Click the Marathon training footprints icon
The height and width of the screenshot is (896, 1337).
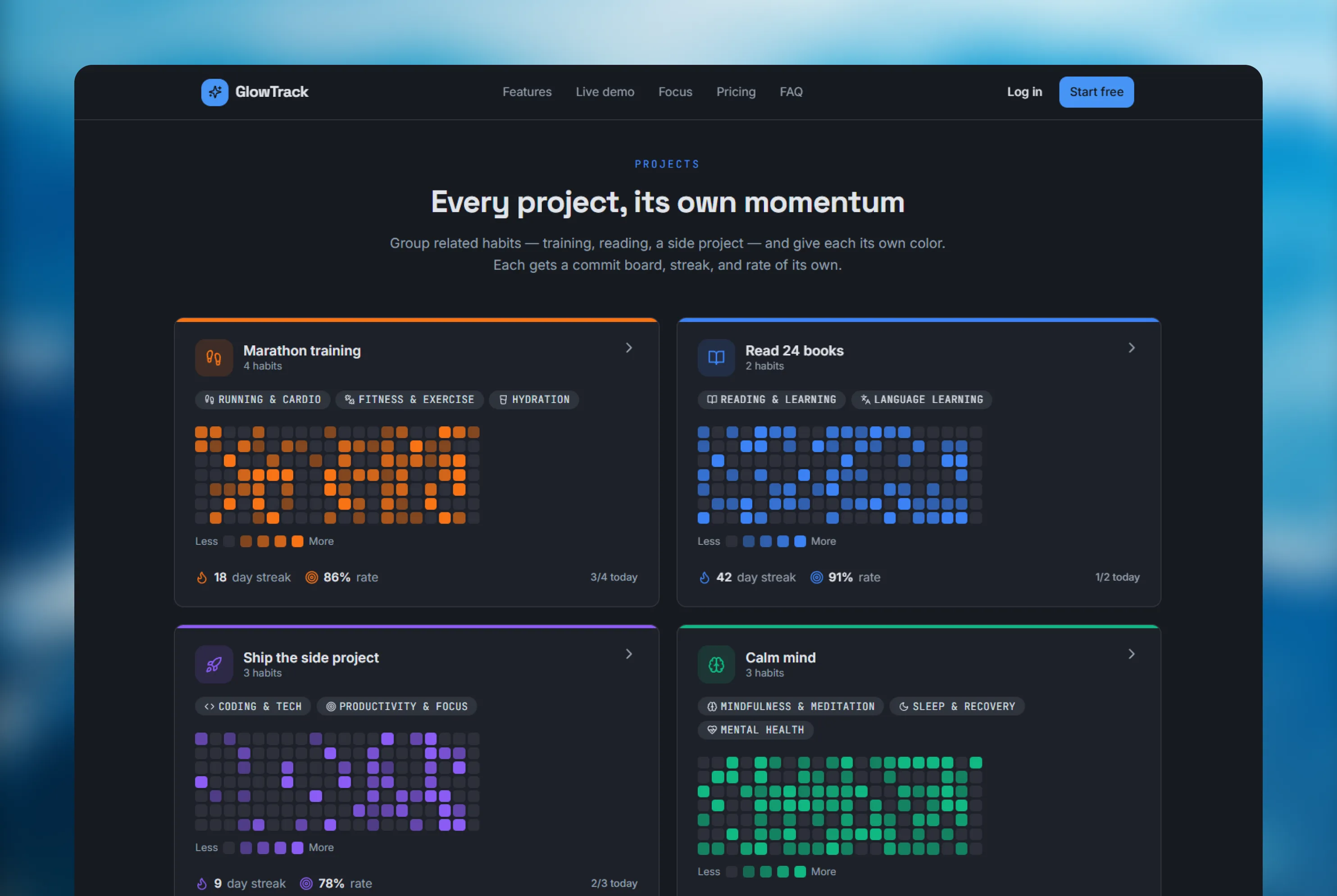tap(214, 357)
